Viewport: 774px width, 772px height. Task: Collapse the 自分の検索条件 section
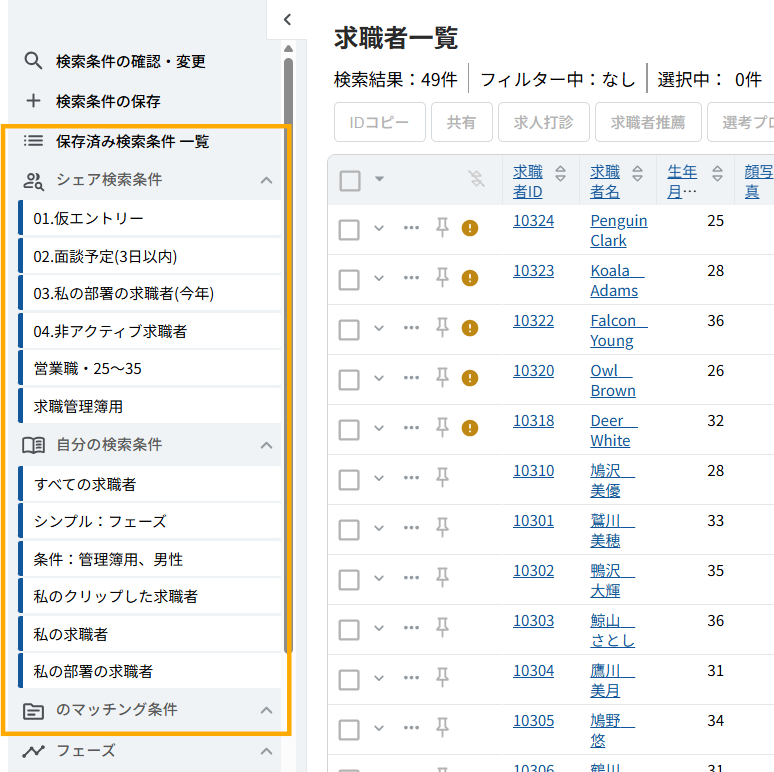tap(266, 445)
